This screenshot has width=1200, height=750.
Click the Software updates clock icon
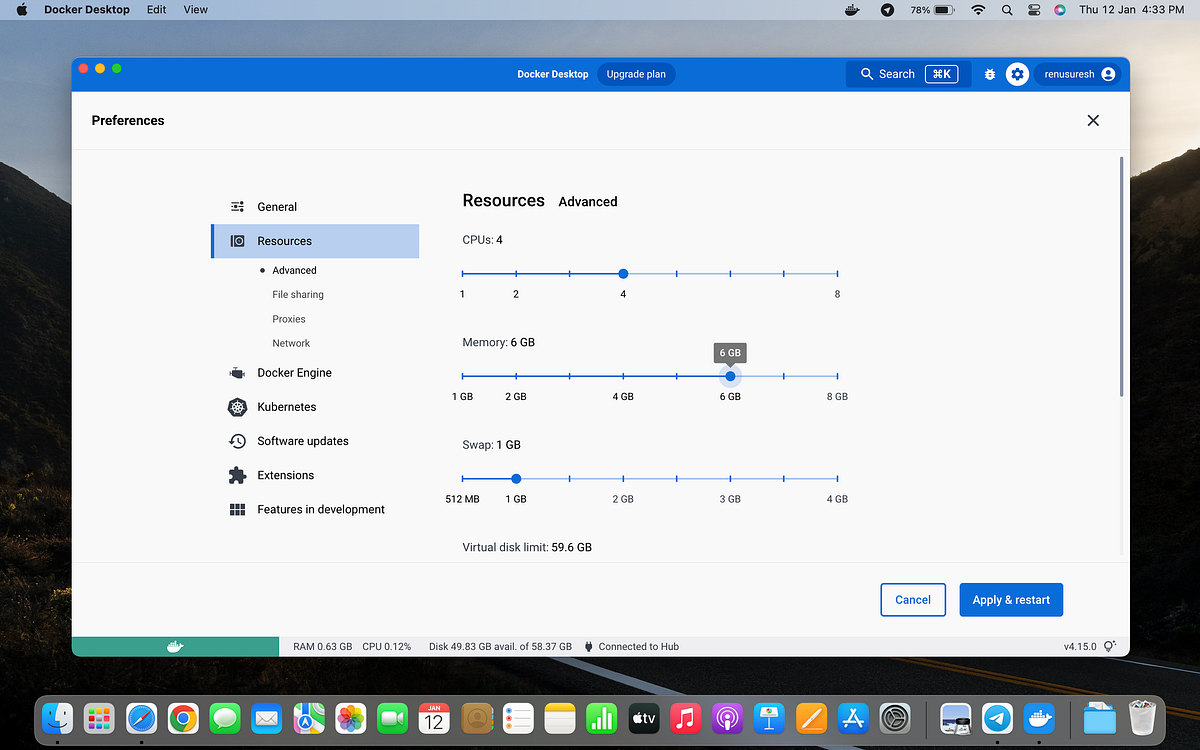coord(237,441)
